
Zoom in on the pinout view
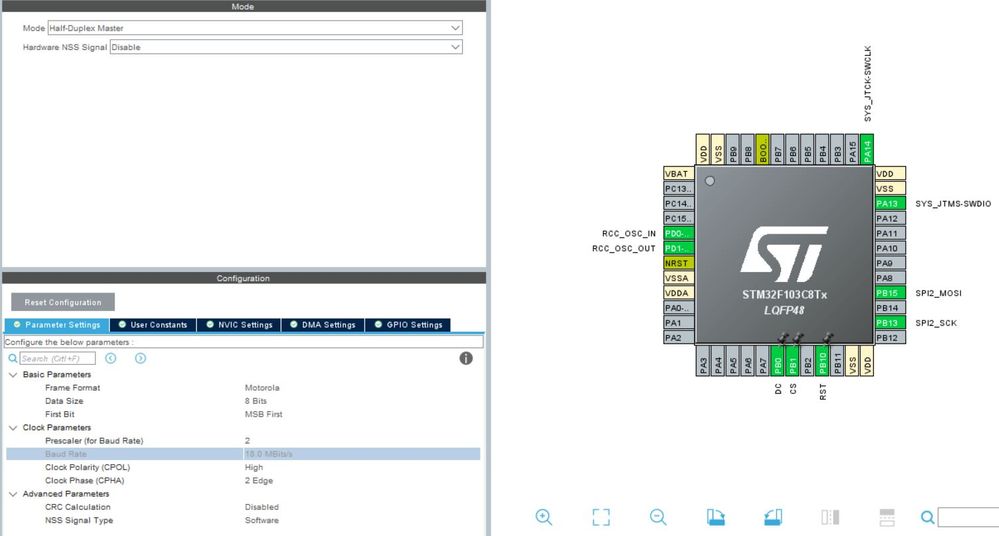[x=543, y=517]
